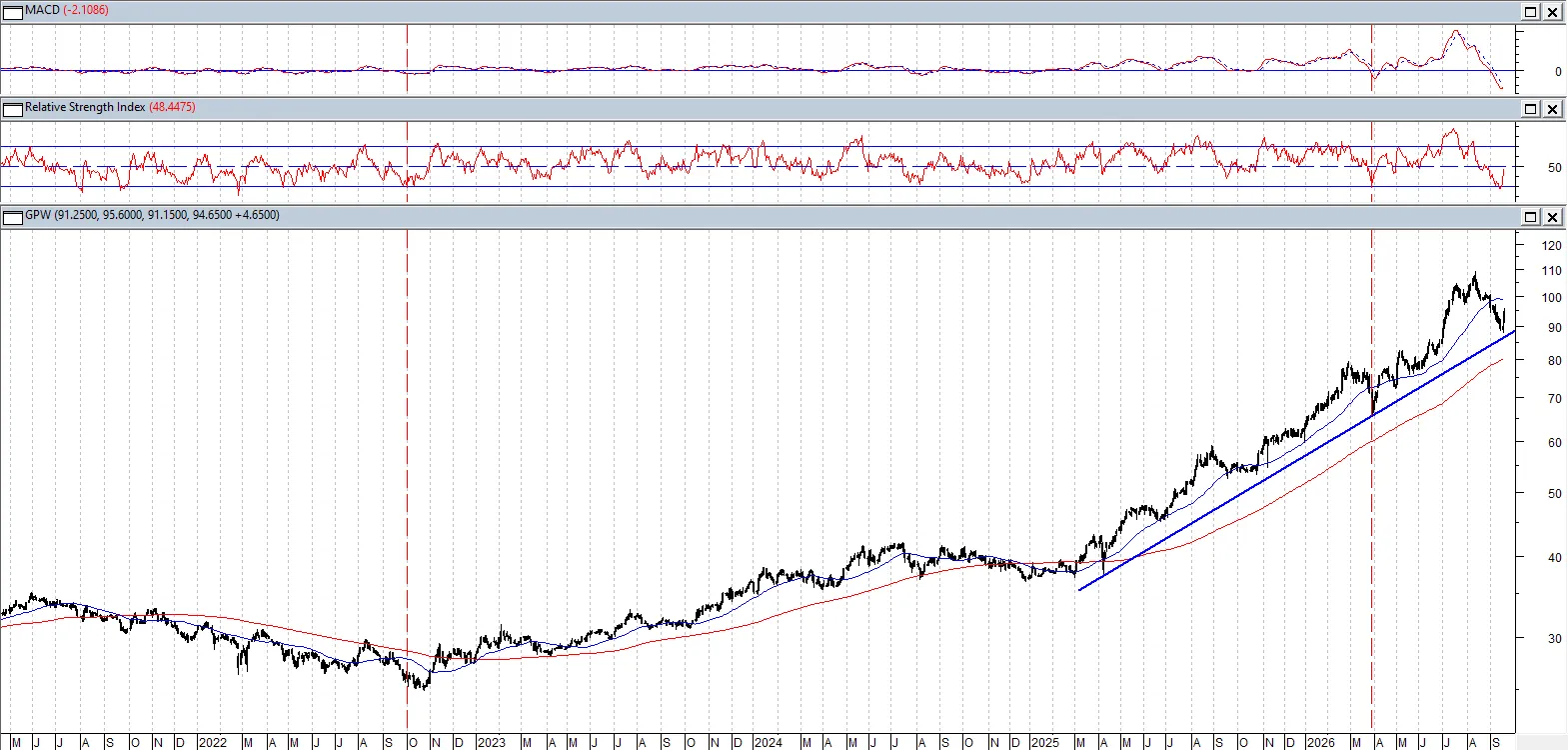The height and width of the screenshot is (750, 1568).
Task: Click the 70 price axis value
Action: point(1554,399)
